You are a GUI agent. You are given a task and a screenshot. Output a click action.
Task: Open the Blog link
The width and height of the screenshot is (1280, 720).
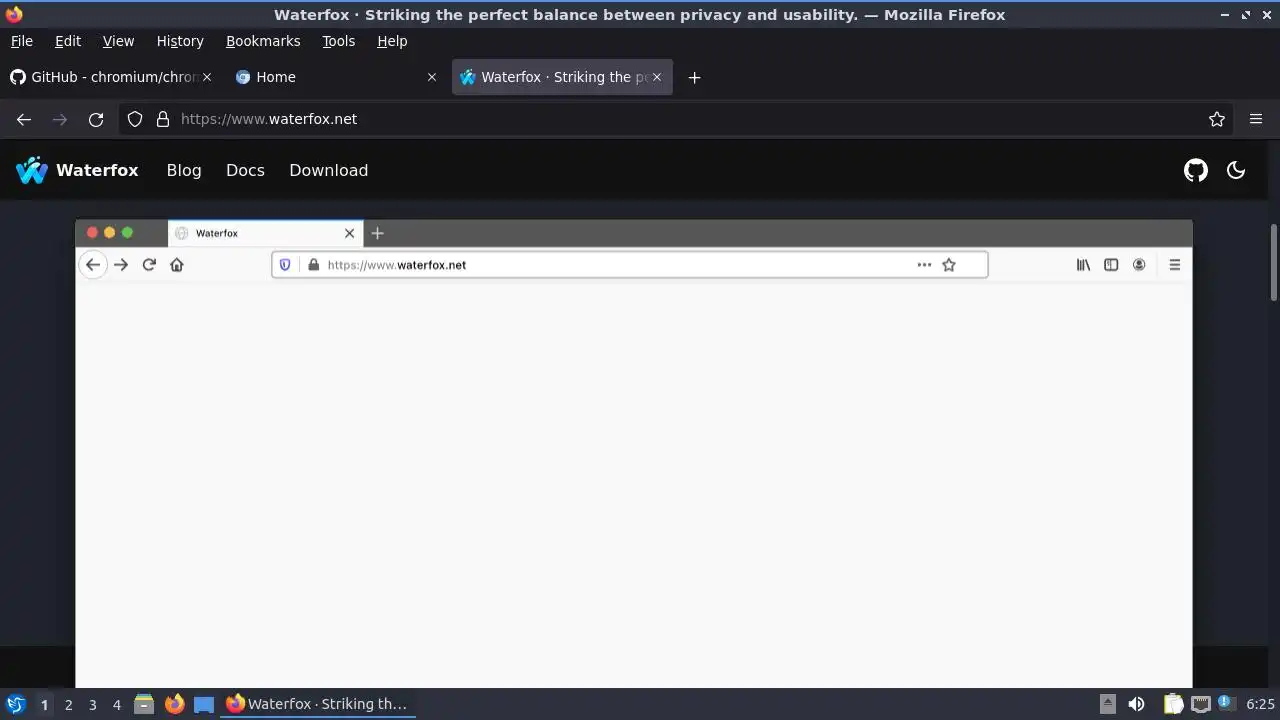184,170
